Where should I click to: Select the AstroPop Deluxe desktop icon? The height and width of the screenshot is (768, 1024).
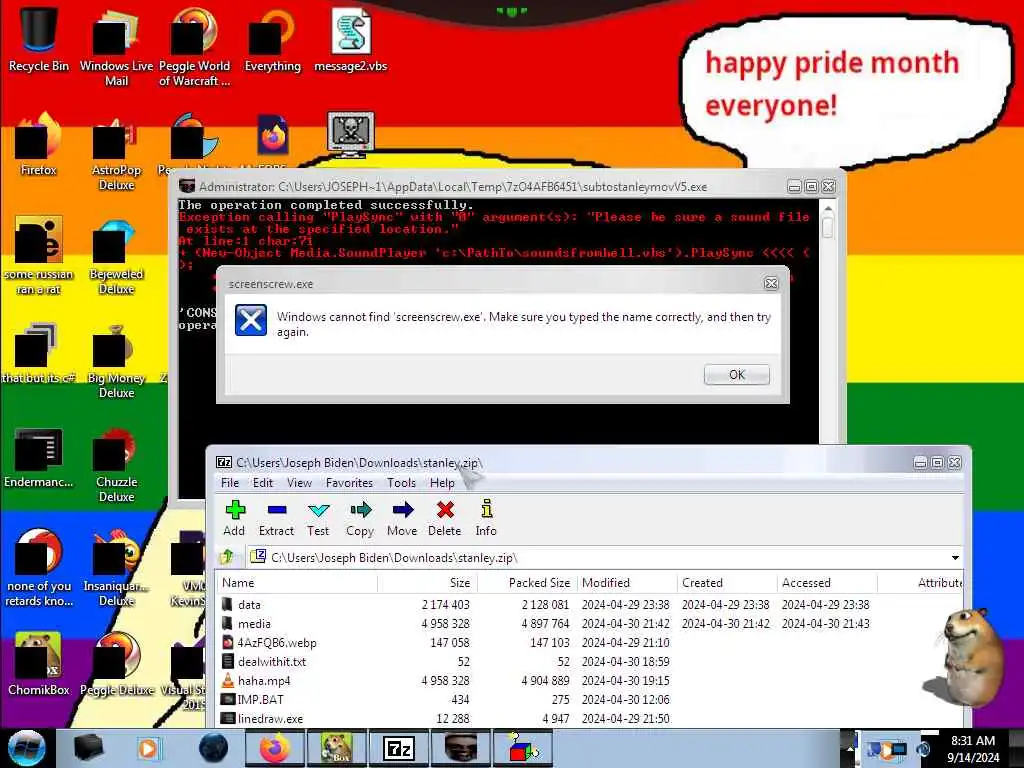click(116, 152)
